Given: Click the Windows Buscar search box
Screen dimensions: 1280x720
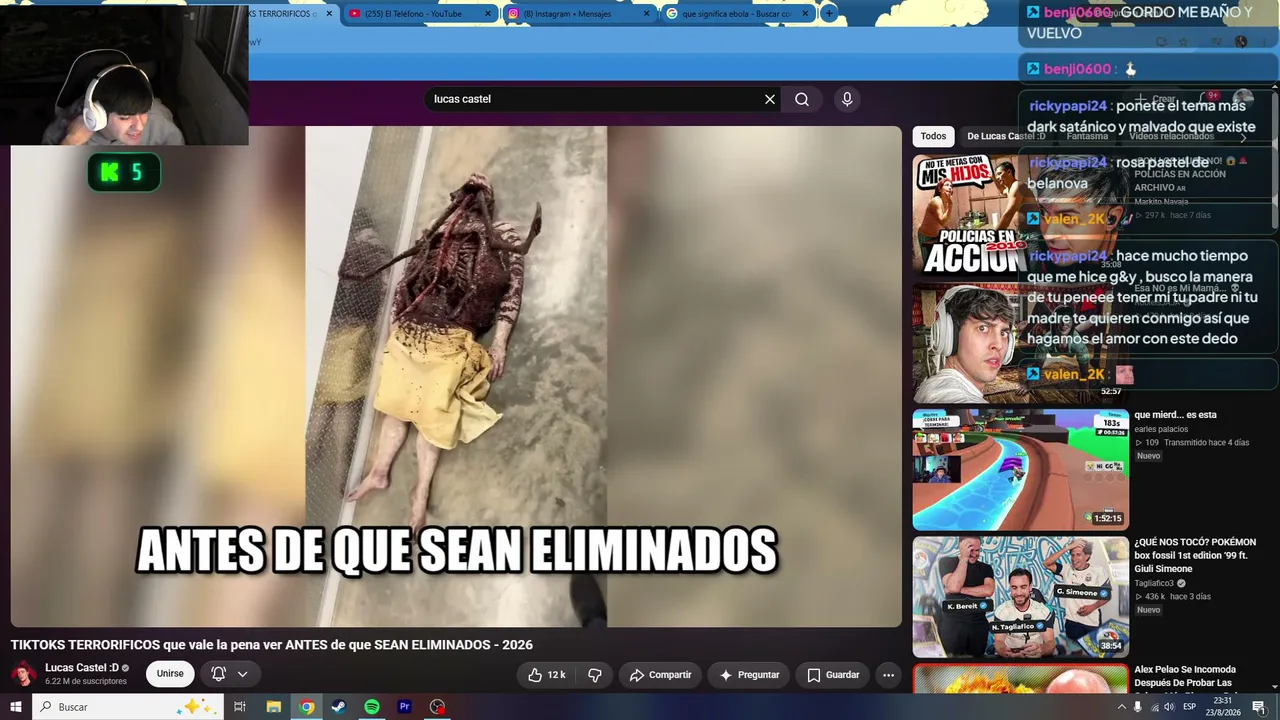Looking at the screenshot, I should point(128,707).
